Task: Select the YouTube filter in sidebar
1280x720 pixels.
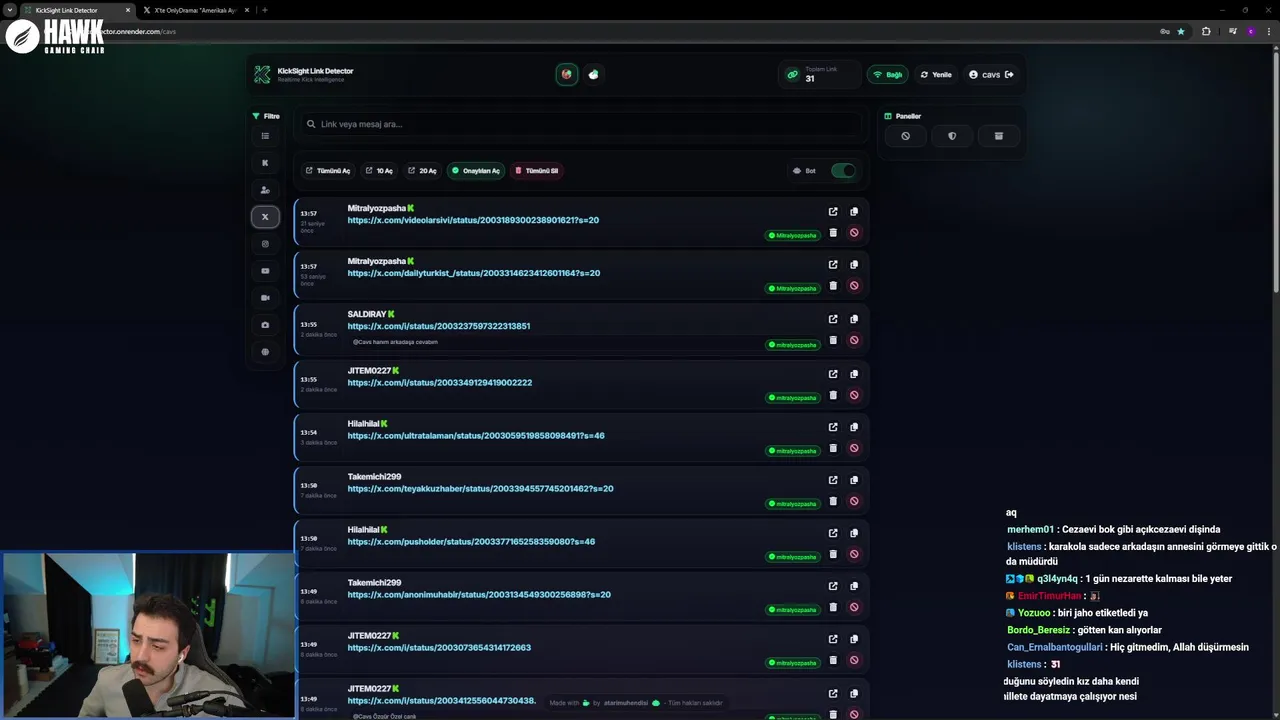Action: click(265, 271)
